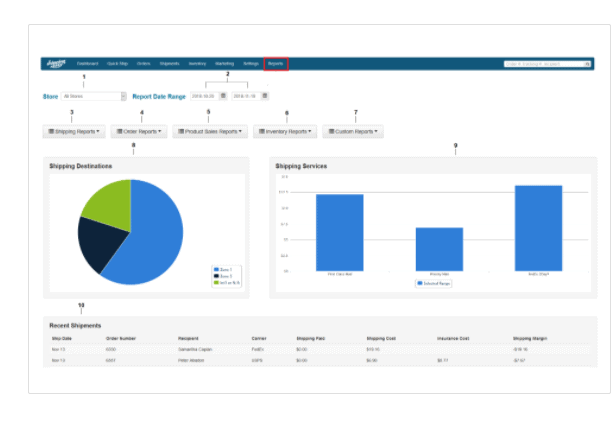The width and height of the screenshot is (612, 443).
Task: Click the Selected Range legend under the bar chart
Action: click(434, 283)
